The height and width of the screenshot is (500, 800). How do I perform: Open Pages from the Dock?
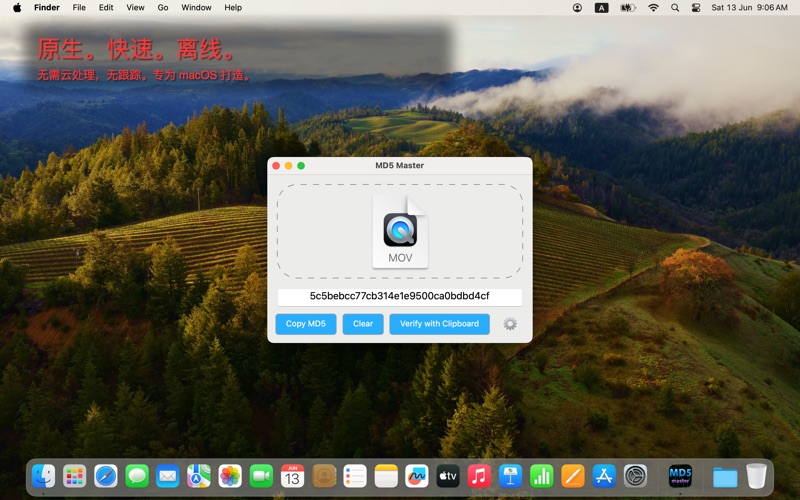pyautogui.click(x=572, y=476)
